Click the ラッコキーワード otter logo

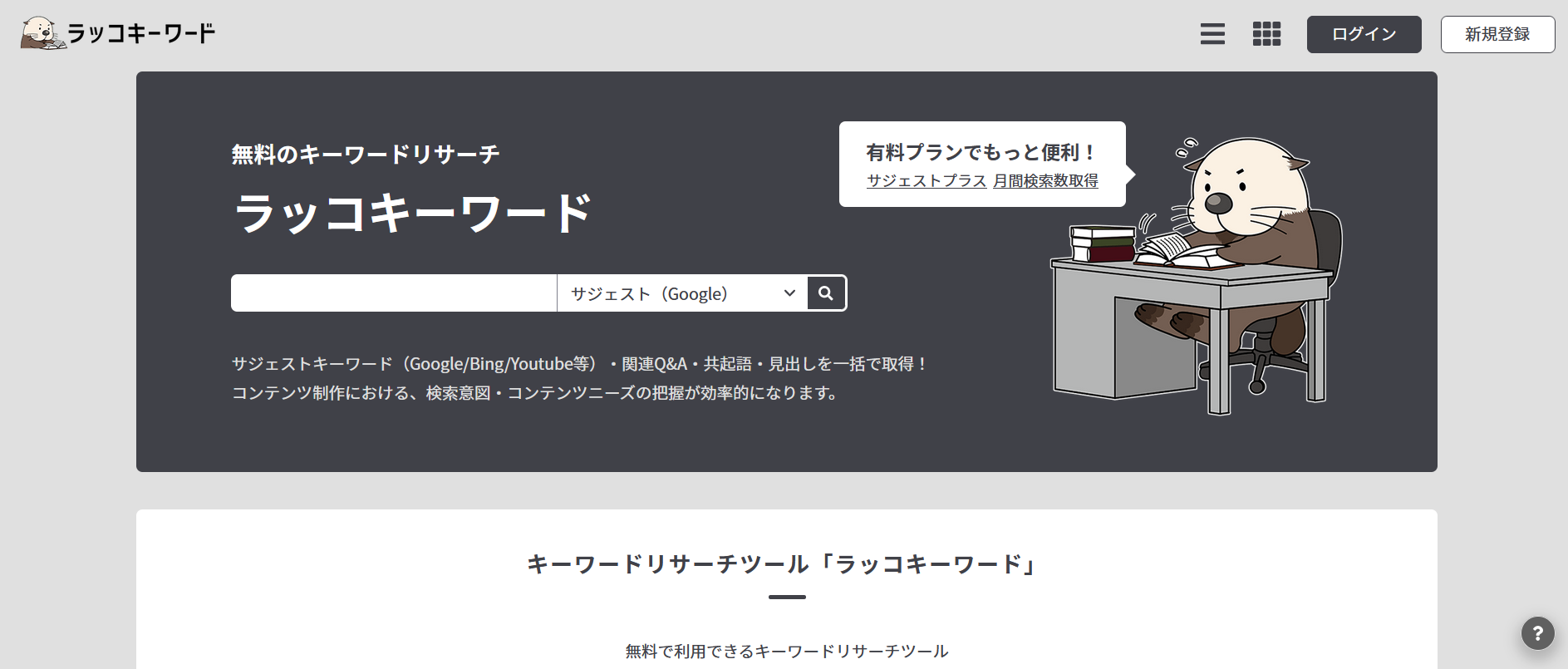[117, 33]
